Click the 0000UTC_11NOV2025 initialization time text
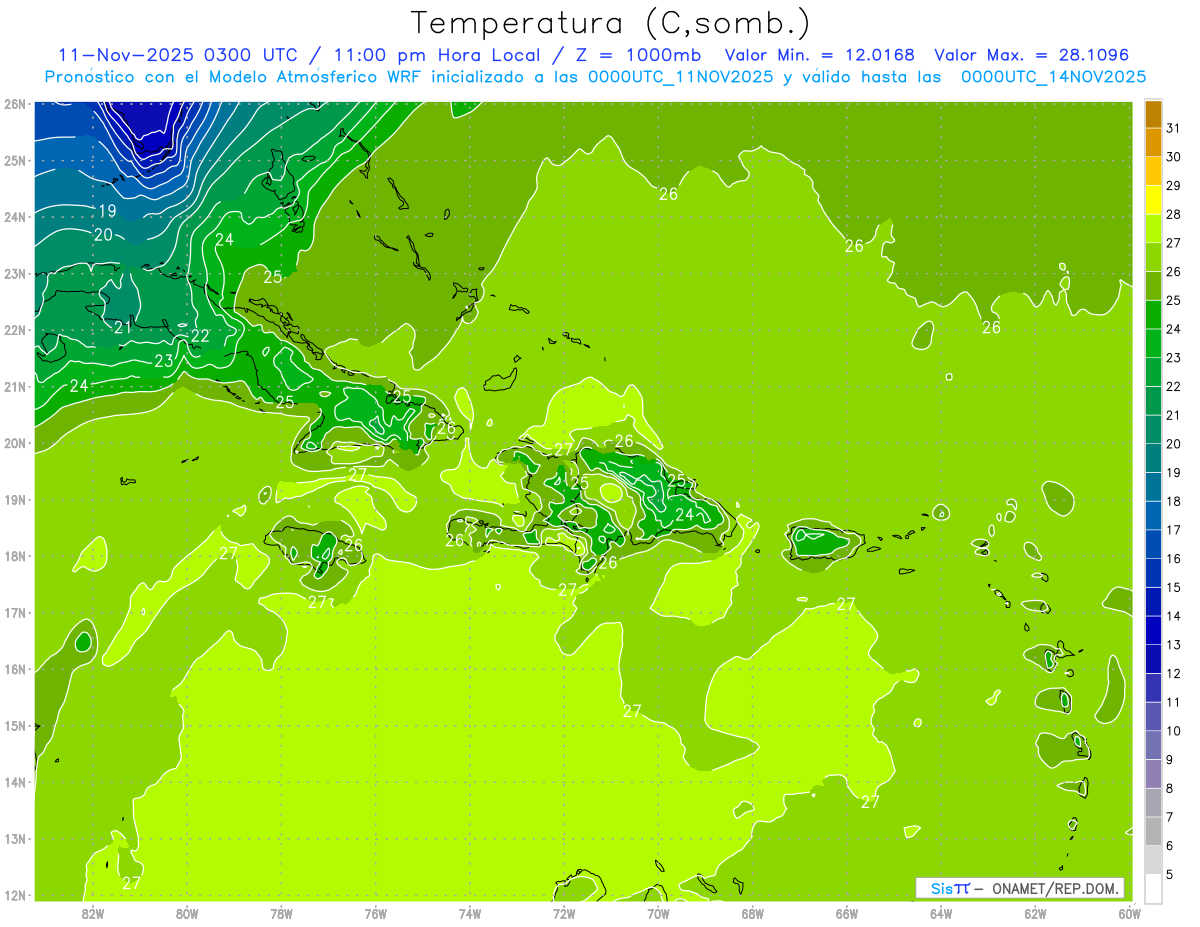 (x=681, y=77)
